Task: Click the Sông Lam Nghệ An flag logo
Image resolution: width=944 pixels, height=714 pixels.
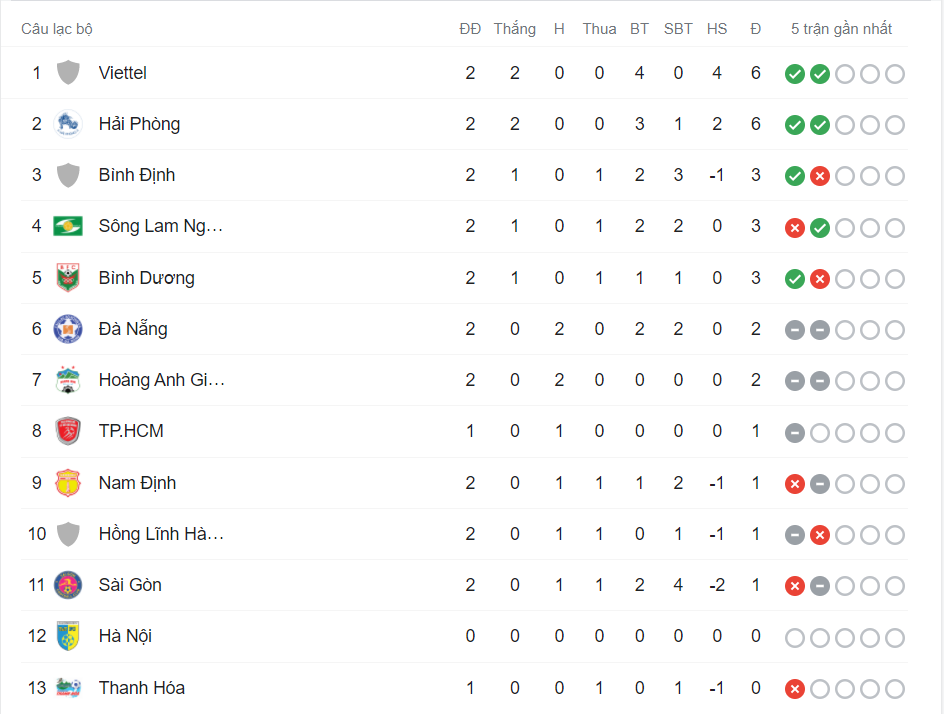Action: click(x=67, y=226)
